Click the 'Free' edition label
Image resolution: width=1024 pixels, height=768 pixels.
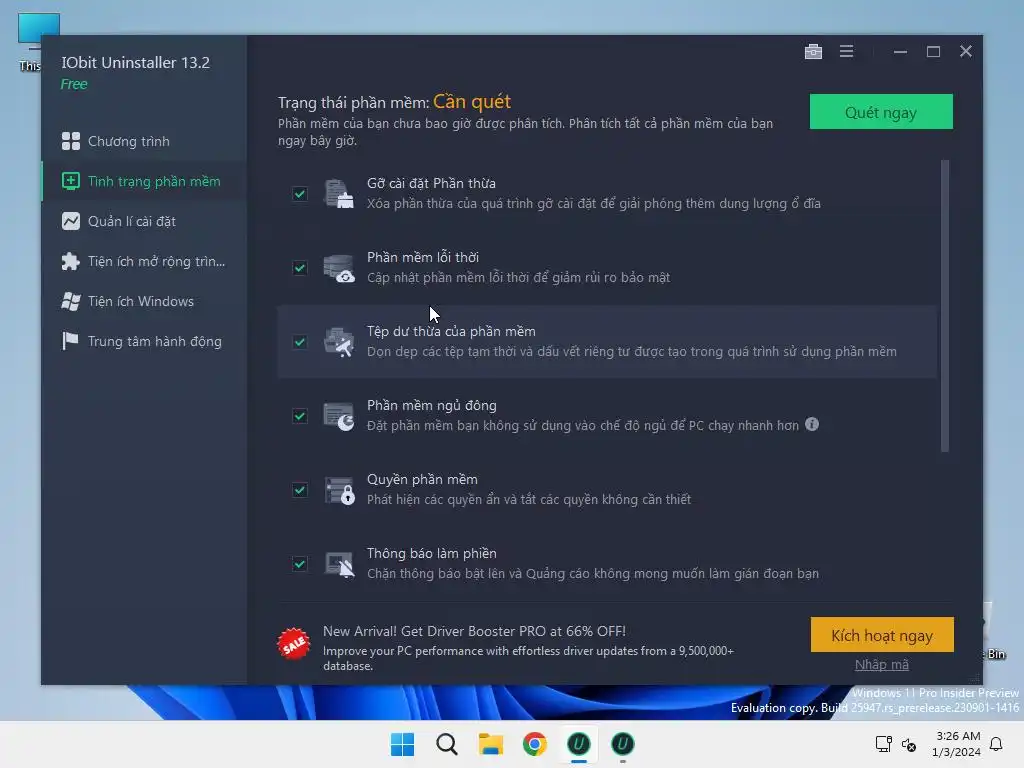74,84
